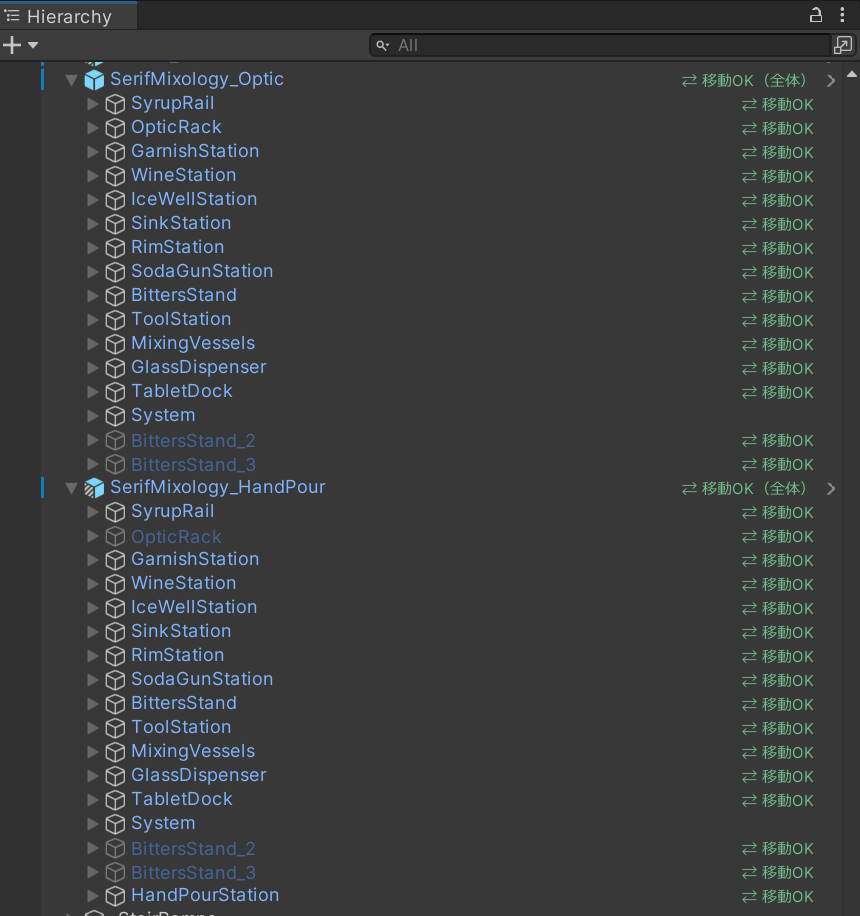860x916 pixels.
Task: Select System under SerifMixology_HandPour
Action: coord(163,823)
